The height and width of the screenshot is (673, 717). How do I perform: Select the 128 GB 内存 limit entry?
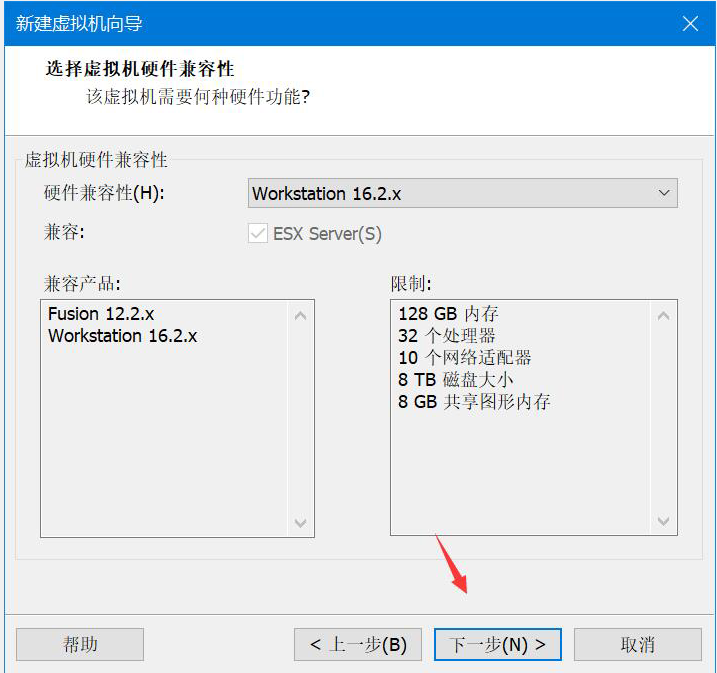pyautogui.click(x=448, y=314)
